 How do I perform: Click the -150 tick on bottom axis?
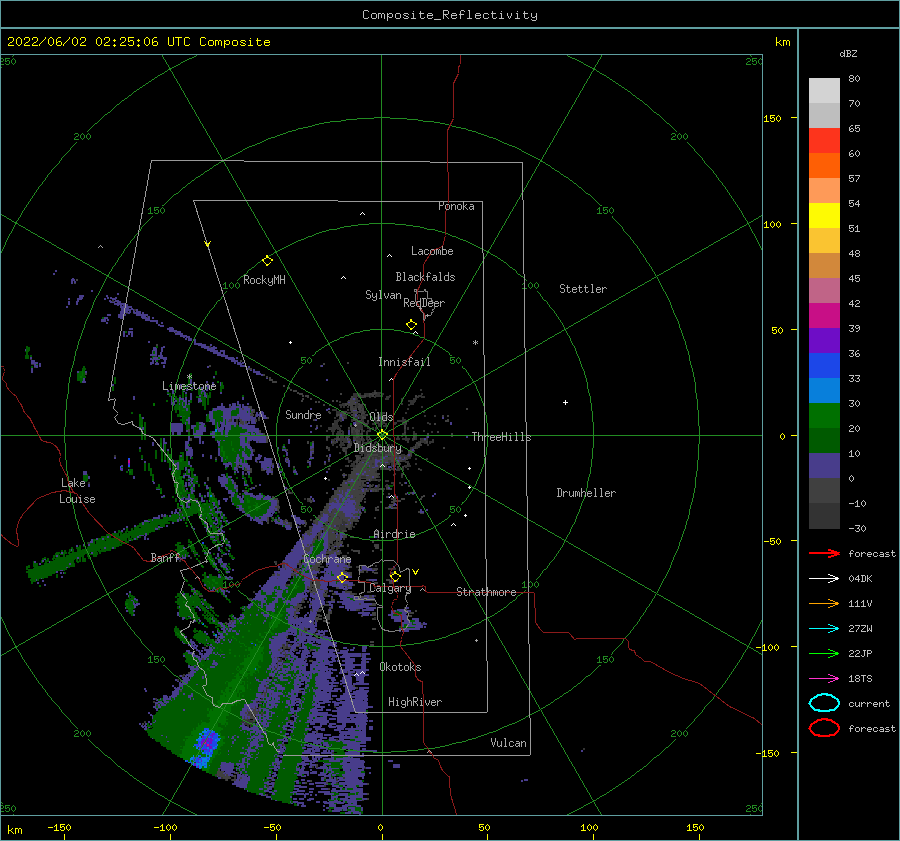click(x=59, y=827)
